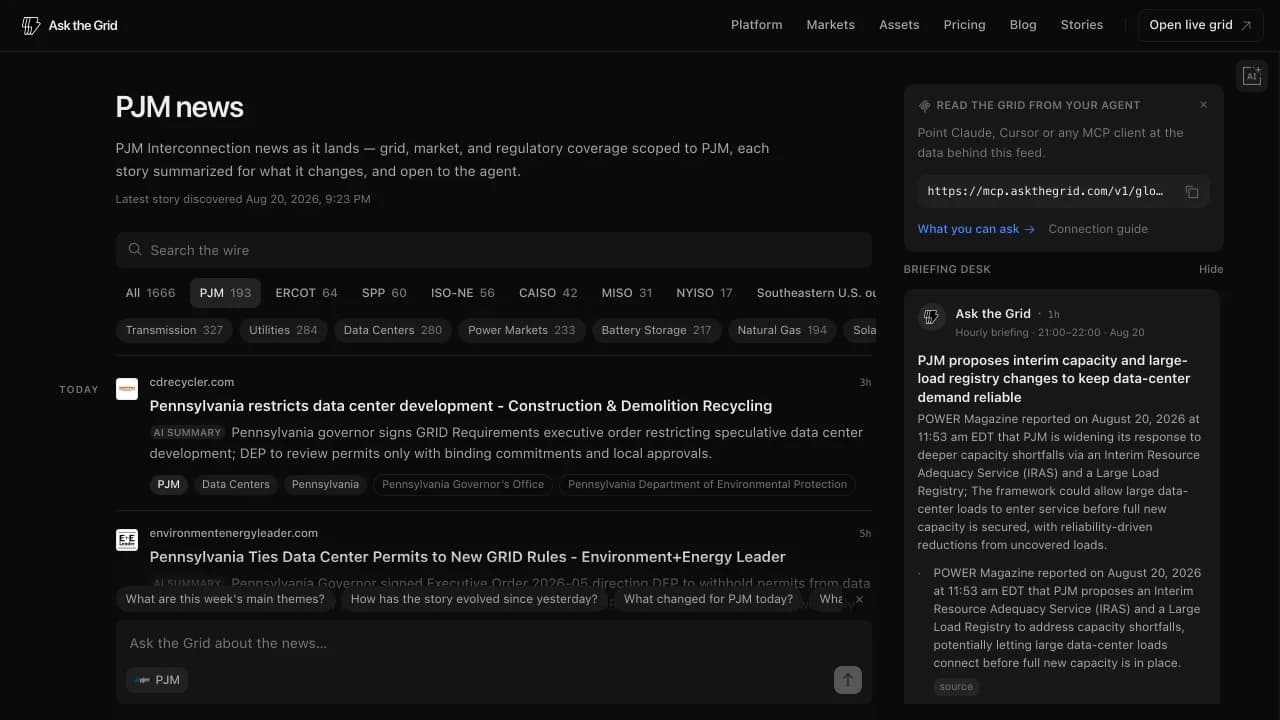The width and height of the screenshot is (1280, 720).
Task: Open the Stories page
Action: (x=1082, y=25)
